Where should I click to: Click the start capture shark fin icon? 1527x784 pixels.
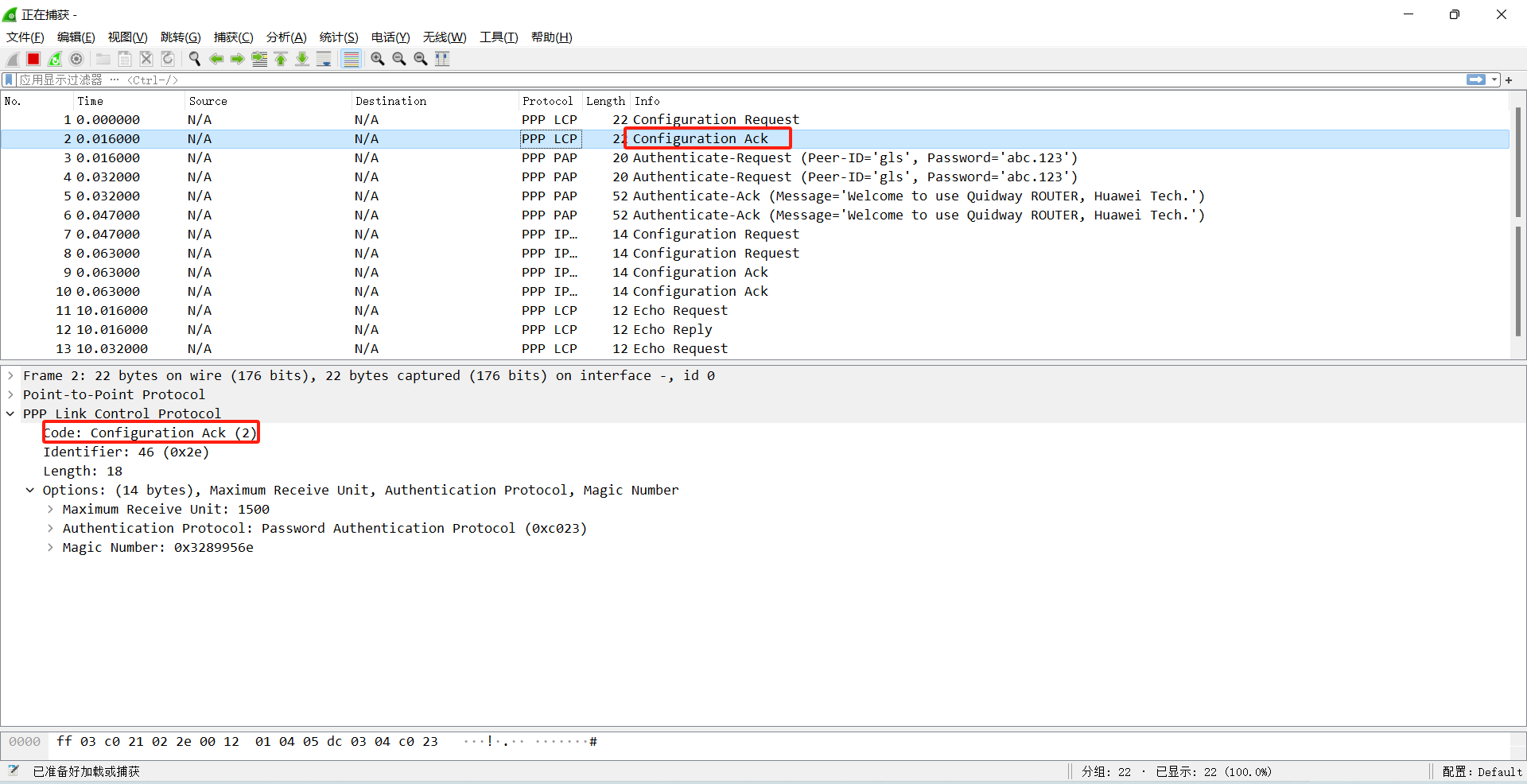point(13,59)
